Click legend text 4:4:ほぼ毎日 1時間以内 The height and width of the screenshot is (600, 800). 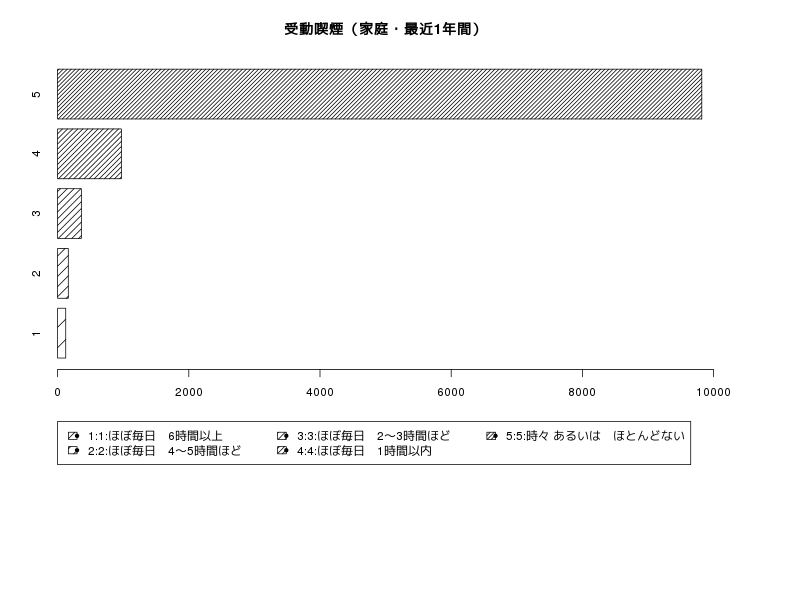click(x=364, y=451)
